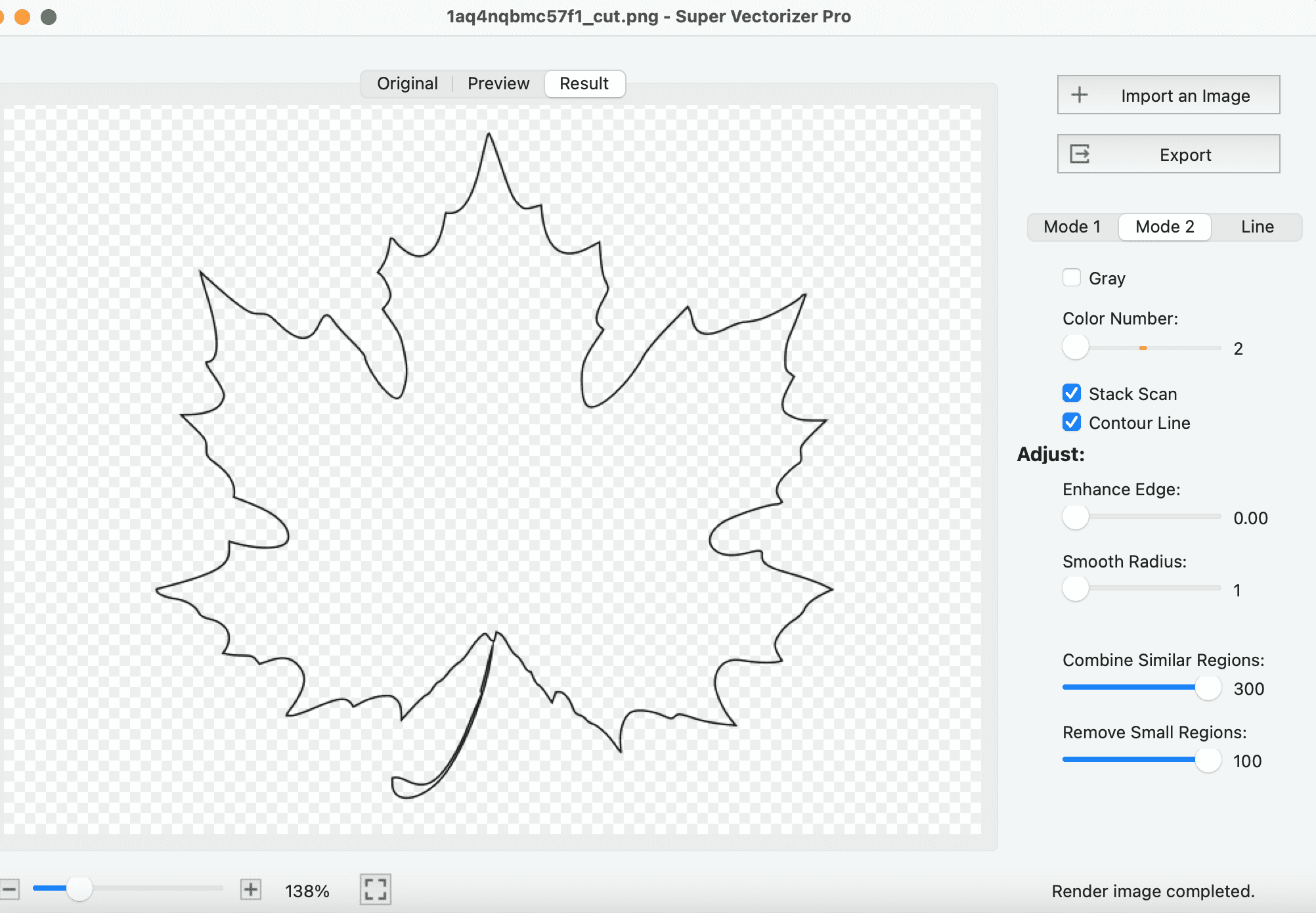Viewport: 1316px width, 913px height.
Task: Click the zoom level slider handle
Action: click(79, 889)
